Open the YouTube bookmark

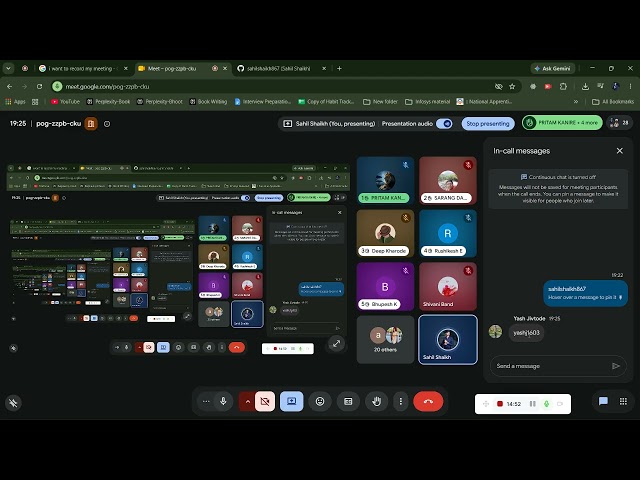pyautogui.click(x=65, y=102)
